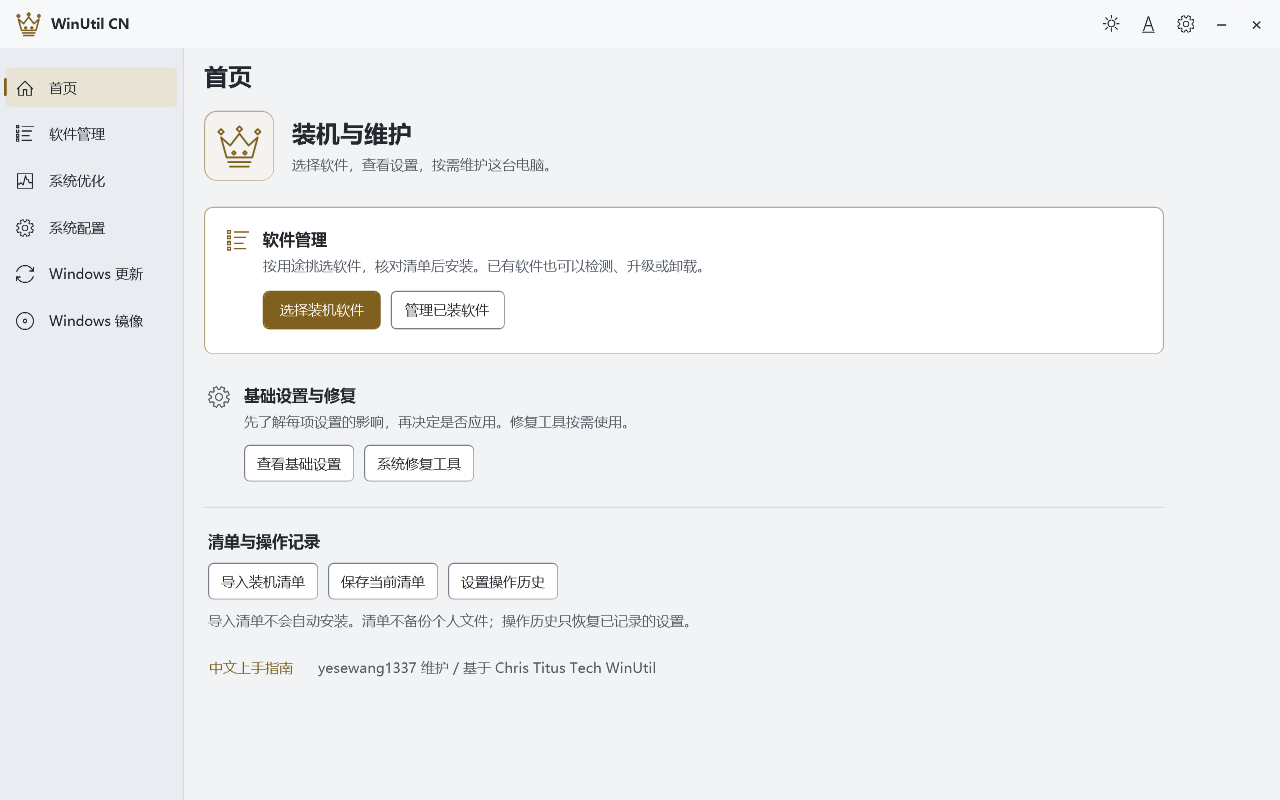Open 设置操作历史

(503, 581)
